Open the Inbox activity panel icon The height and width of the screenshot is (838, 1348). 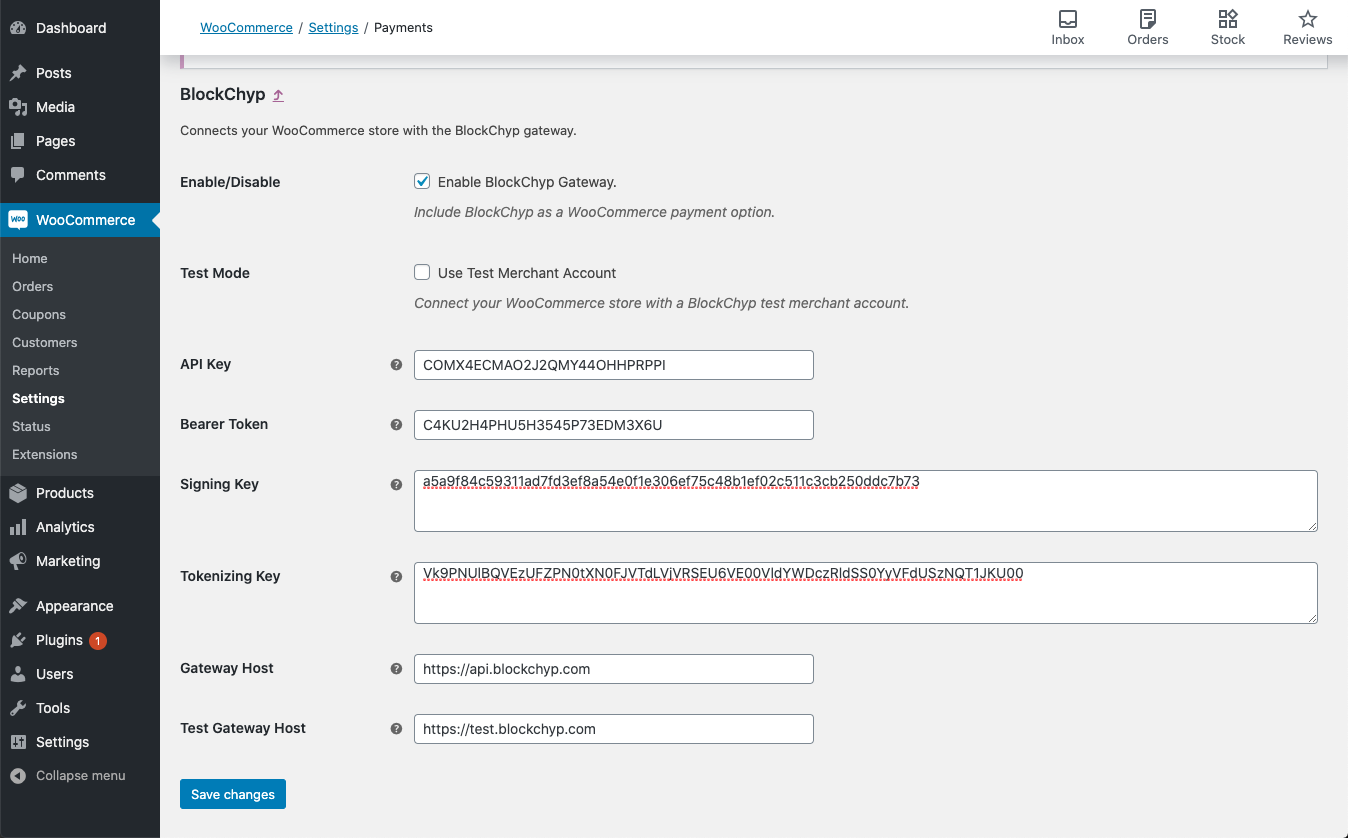tap(1068, 19)
